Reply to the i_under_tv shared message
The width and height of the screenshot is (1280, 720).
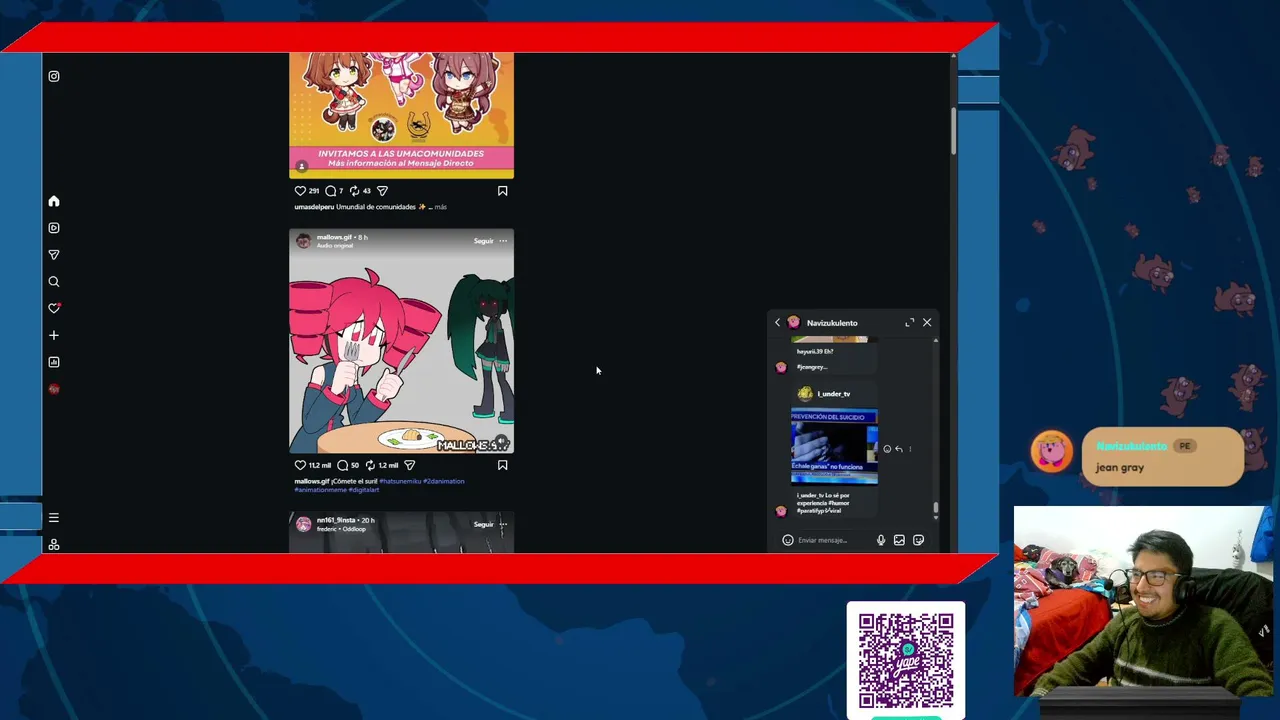[x=898, y=449]
